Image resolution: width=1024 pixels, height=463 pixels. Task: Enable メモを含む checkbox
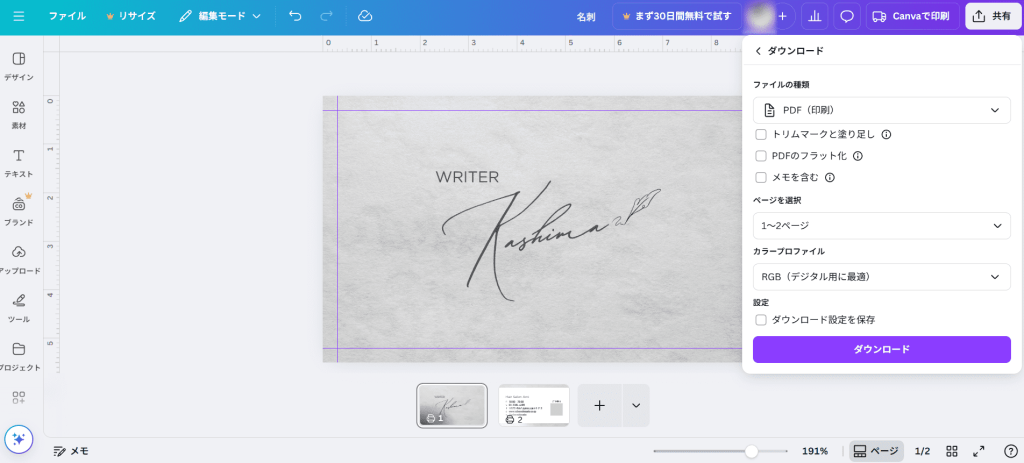[761, 178]
